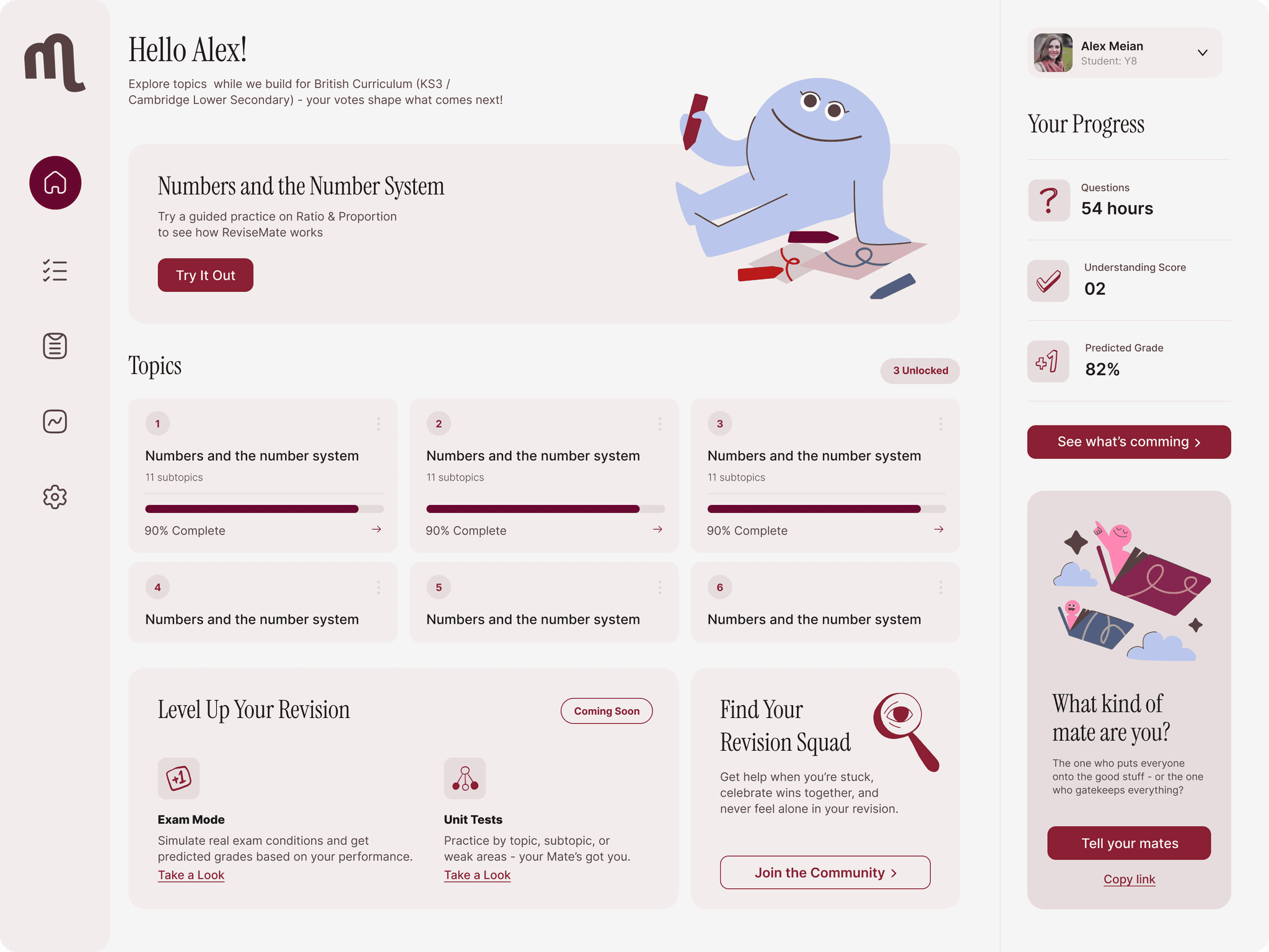Open the analytics chart icon in the sidebar
This screenshot has height=952, width=1269.
point(55,421)
